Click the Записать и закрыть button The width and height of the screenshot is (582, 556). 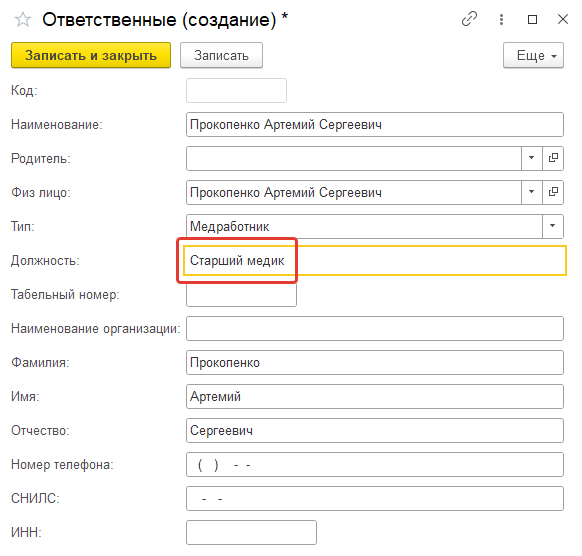tap(91, 55)
